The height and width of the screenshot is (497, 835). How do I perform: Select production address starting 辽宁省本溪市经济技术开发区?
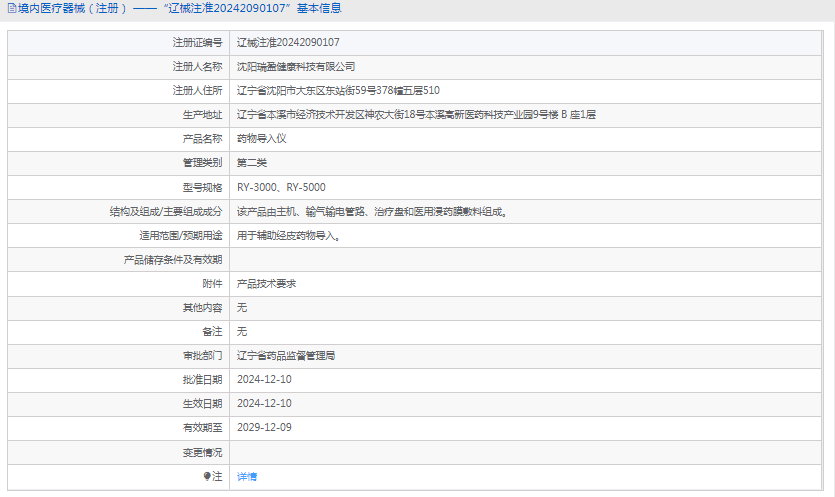tap(416, 115)
